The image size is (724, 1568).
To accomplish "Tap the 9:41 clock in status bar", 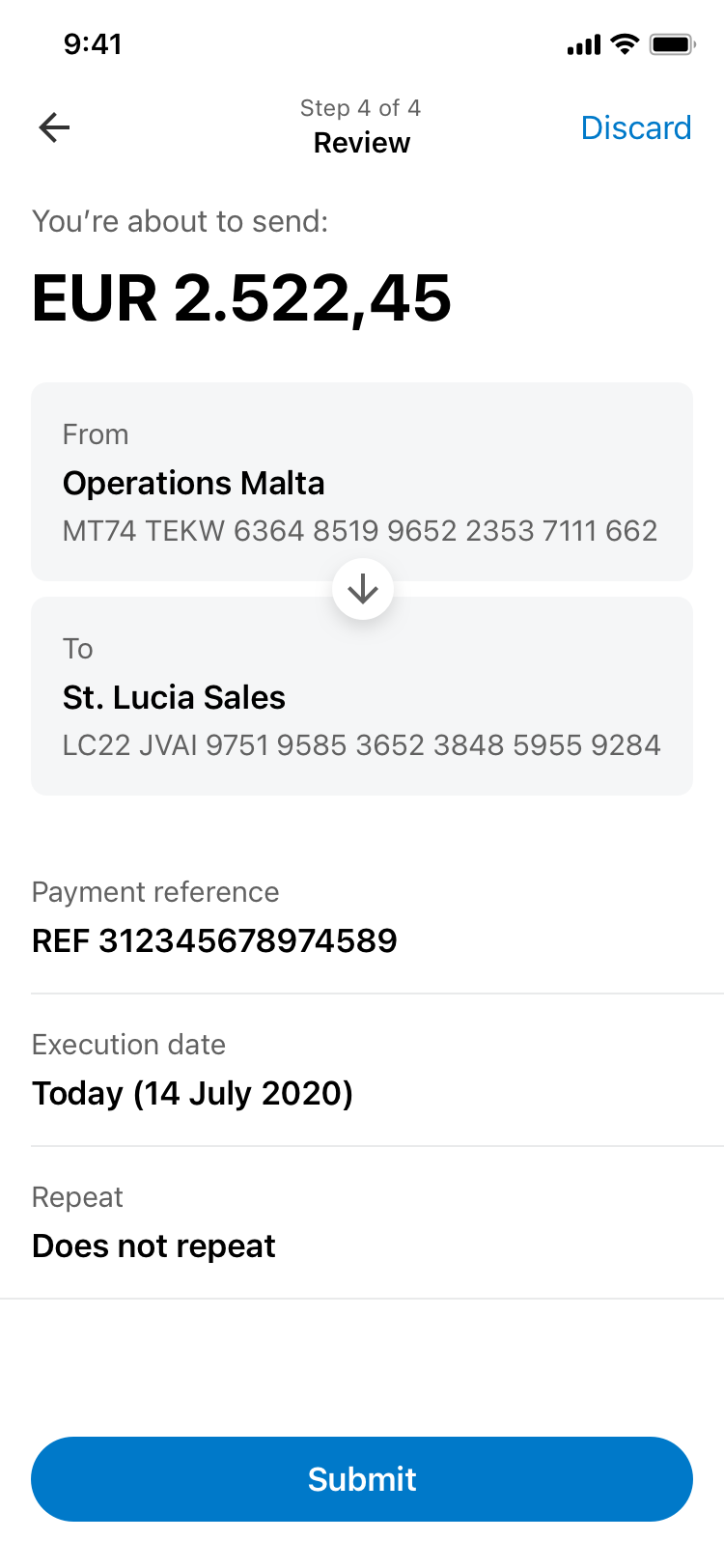I will [93, 44].
